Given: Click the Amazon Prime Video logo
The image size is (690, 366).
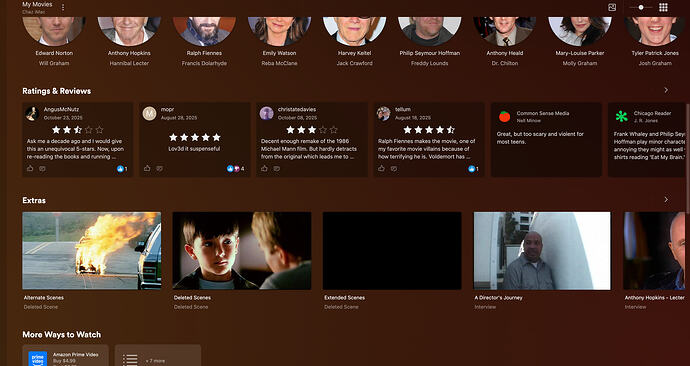Looking at the screenshot, I should [x=38, y=359].
